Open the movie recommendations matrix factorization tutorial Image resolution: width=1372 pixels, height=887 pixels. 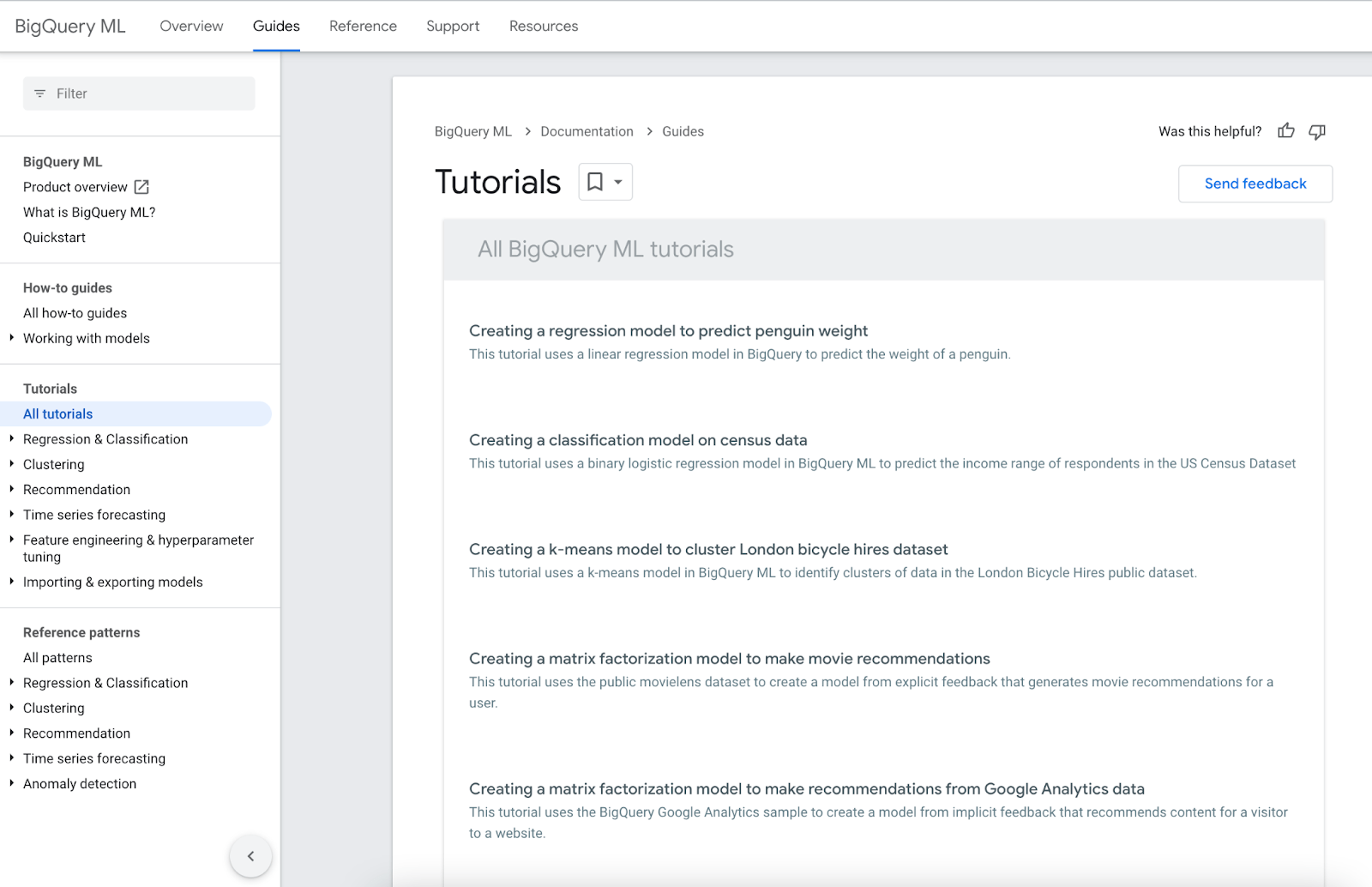coord(729,659)
